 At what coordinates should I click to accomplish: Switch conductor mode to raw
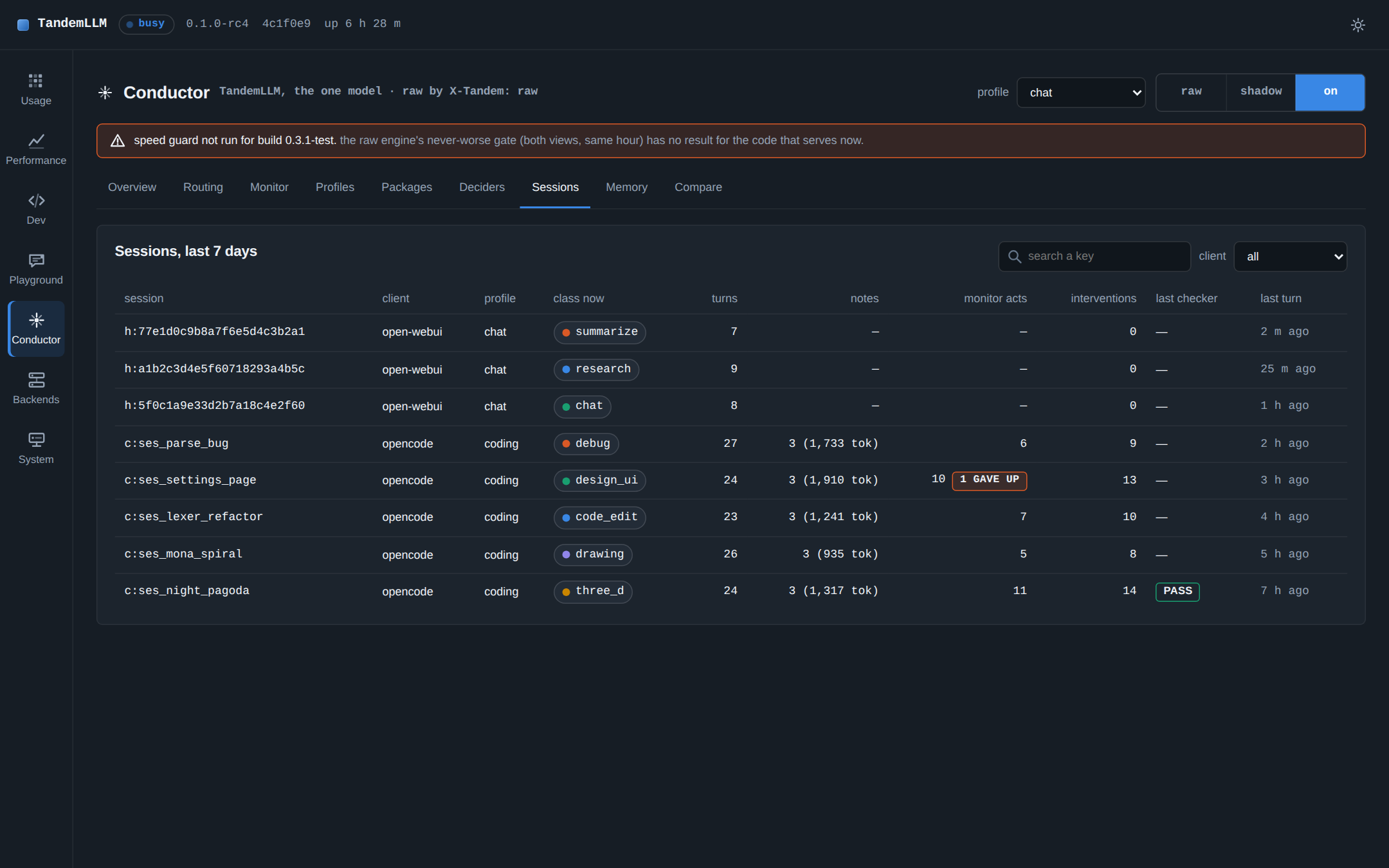(x=1191, y=92)
